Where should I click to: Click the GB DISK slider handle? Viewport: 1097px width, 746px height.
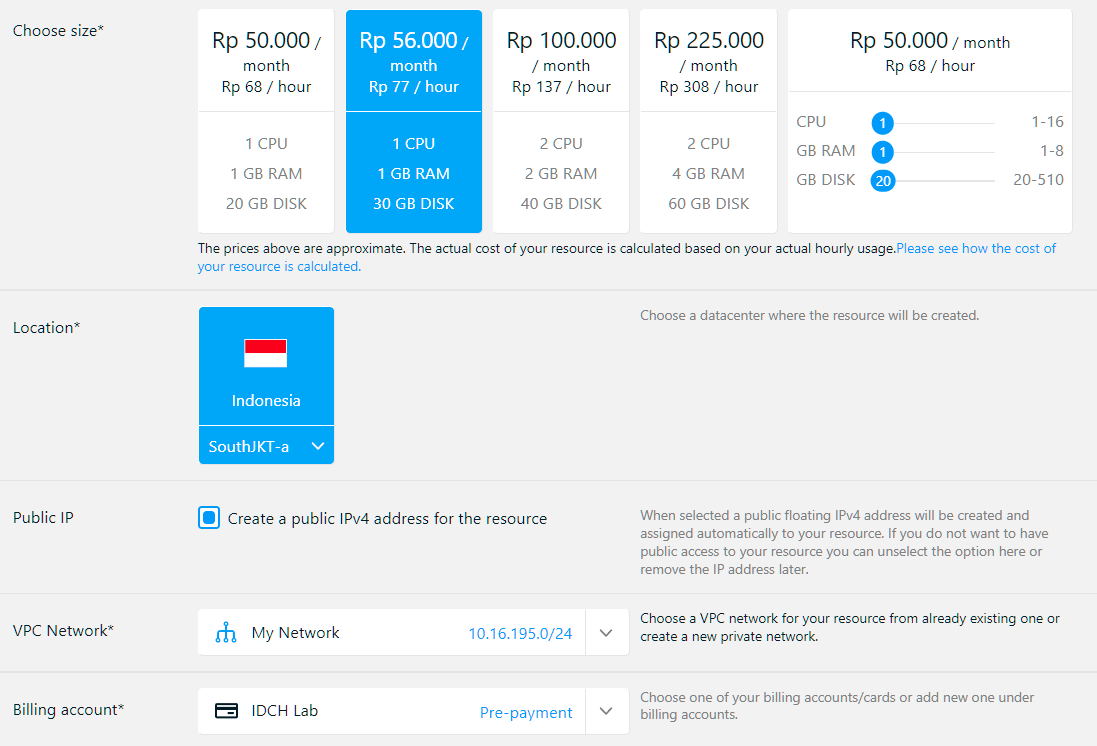pyautogui.click(x=882, y=181)
